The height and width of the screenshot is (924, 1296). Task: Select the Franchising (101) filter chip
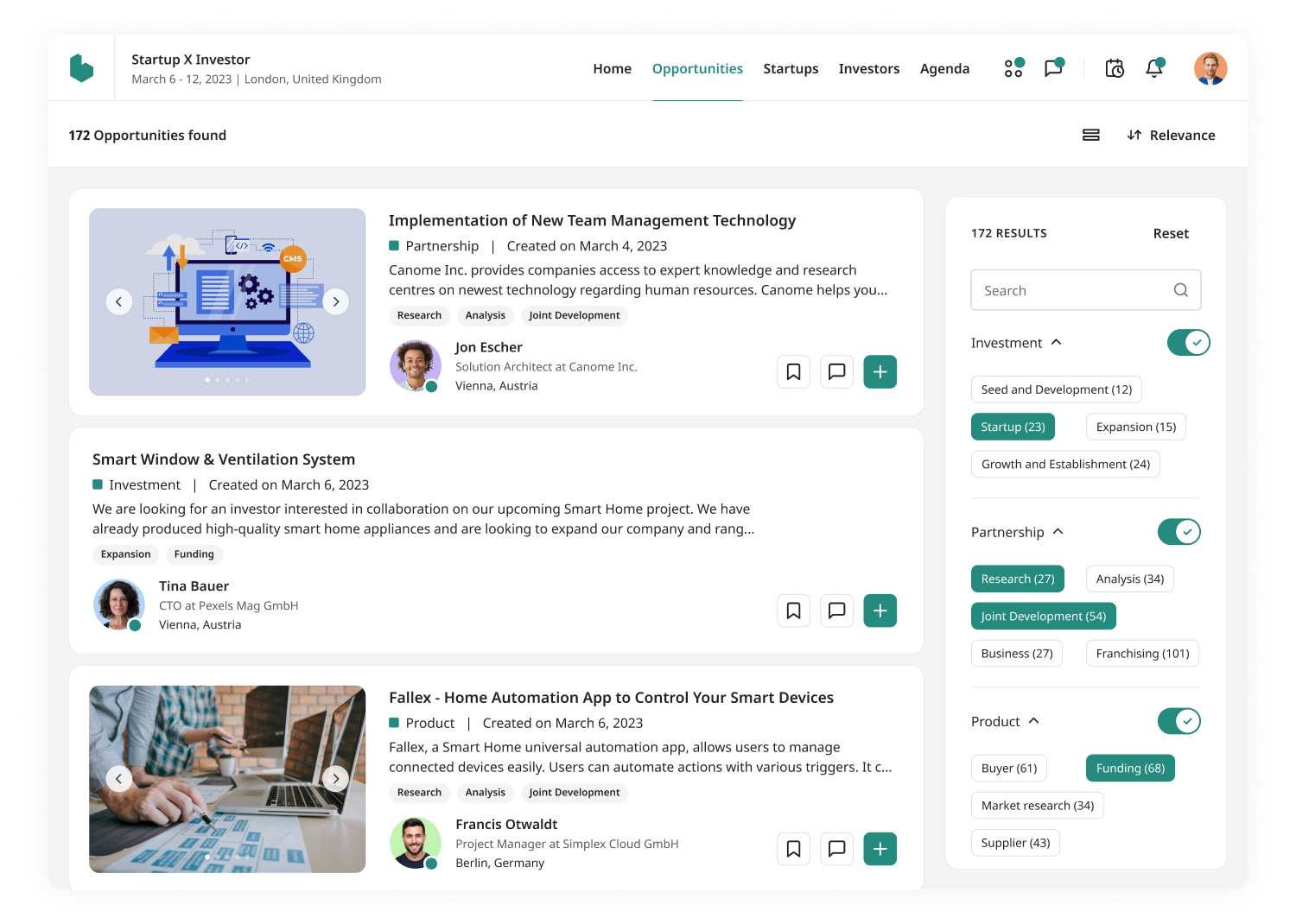[x=1142, y=653]
